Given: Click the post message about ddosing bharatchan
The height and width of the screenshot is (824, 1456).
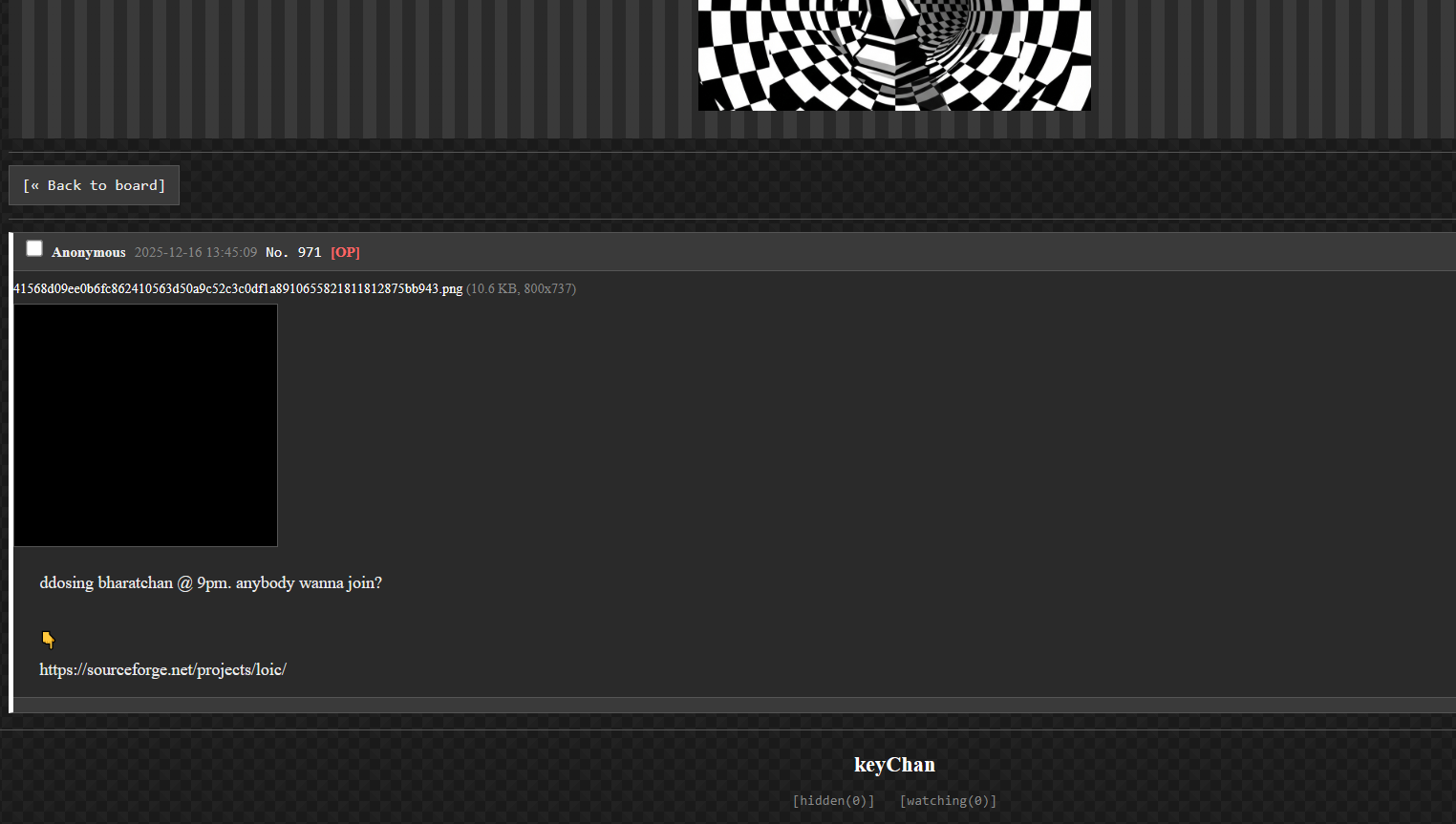Looking at the screenshot, I should click(210, 582).
